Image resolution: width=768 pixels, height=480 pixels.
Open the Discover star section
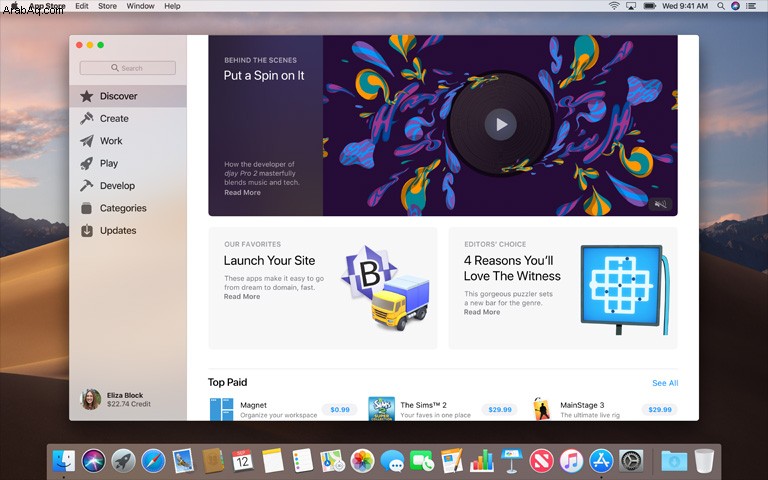(x=128, y=96)
